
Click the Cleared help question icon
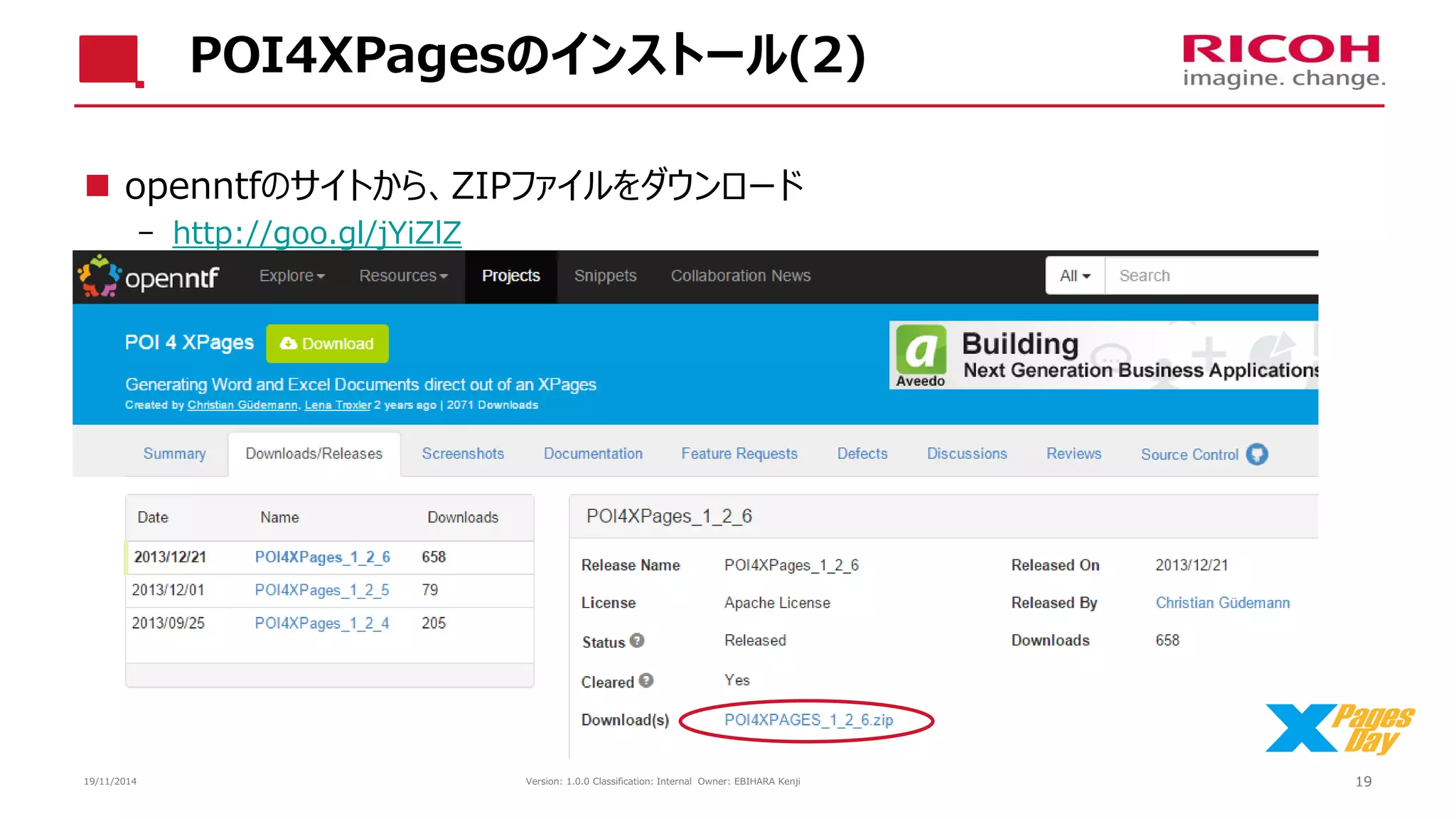tap(646, 680)
